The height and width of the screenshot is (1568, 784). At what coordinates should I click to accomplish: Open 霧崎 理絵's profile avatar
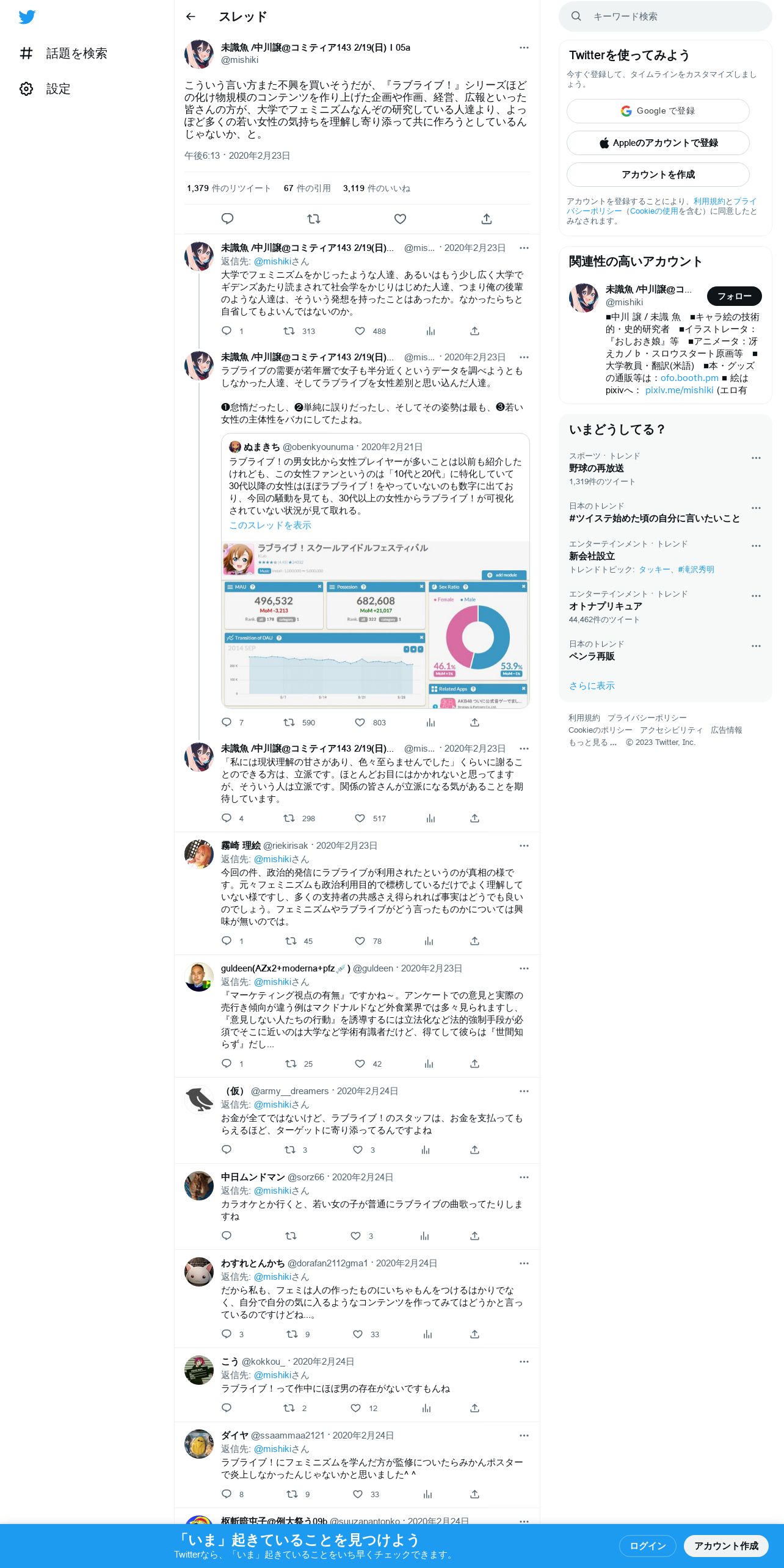point(199,854)
